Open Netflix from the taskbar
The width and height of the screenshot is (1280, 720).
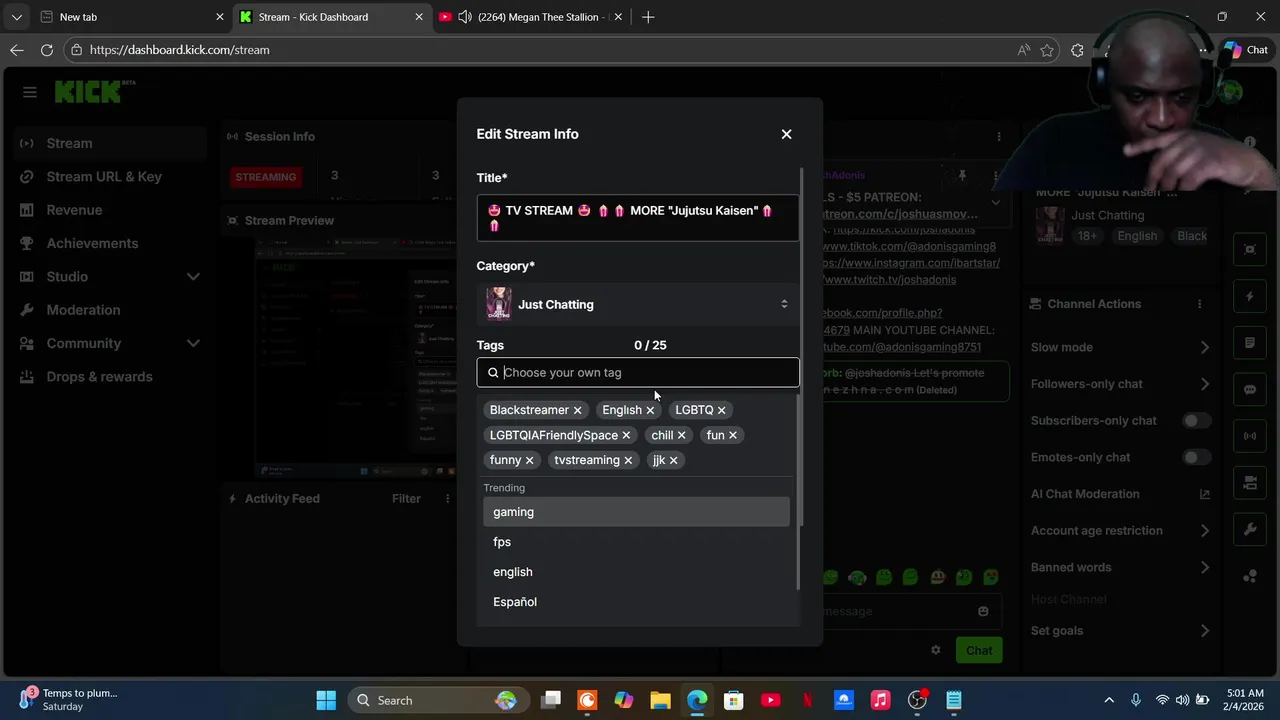807,700
